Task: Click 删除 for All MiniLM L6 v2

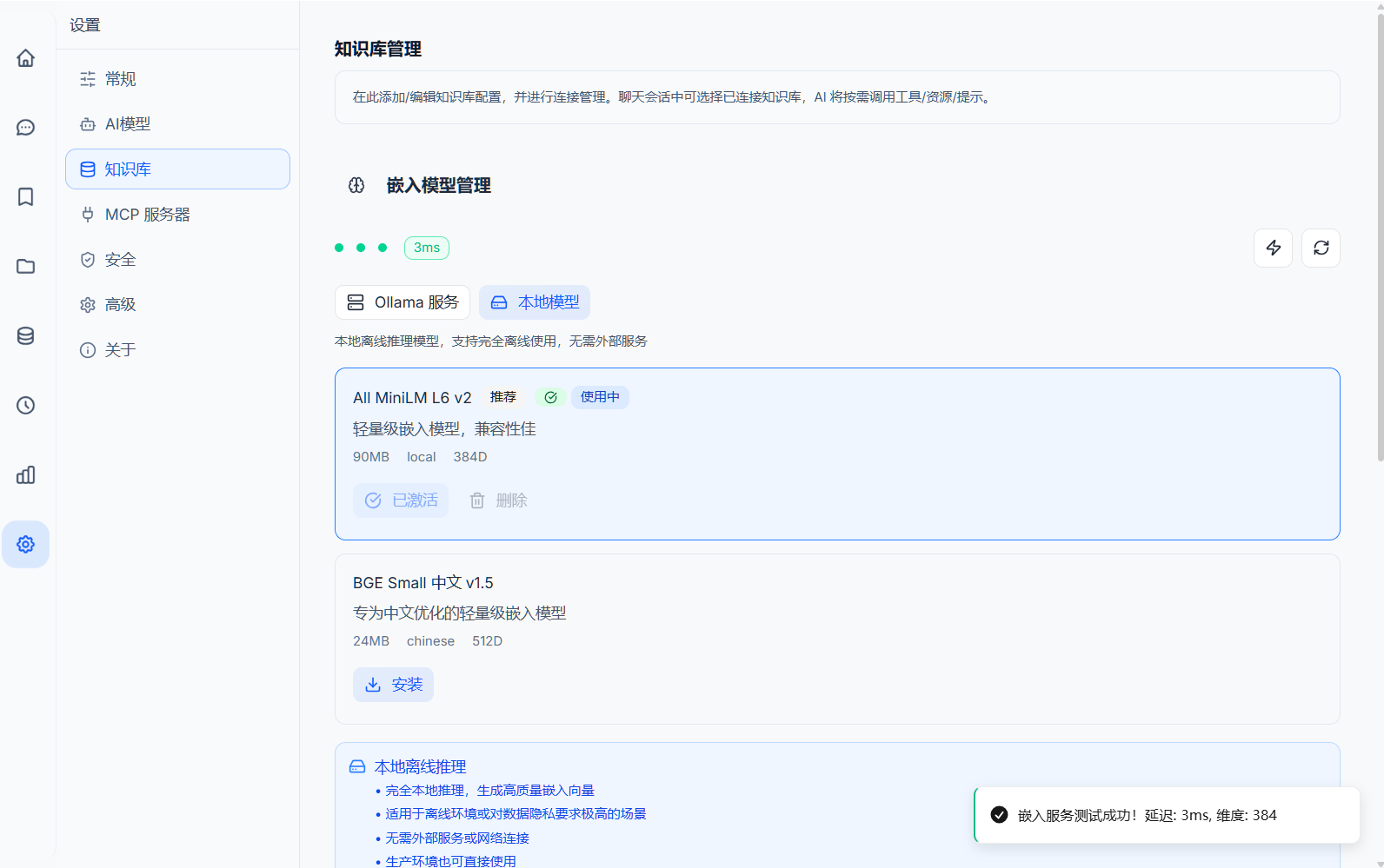Action: click(x=499, y=500)
